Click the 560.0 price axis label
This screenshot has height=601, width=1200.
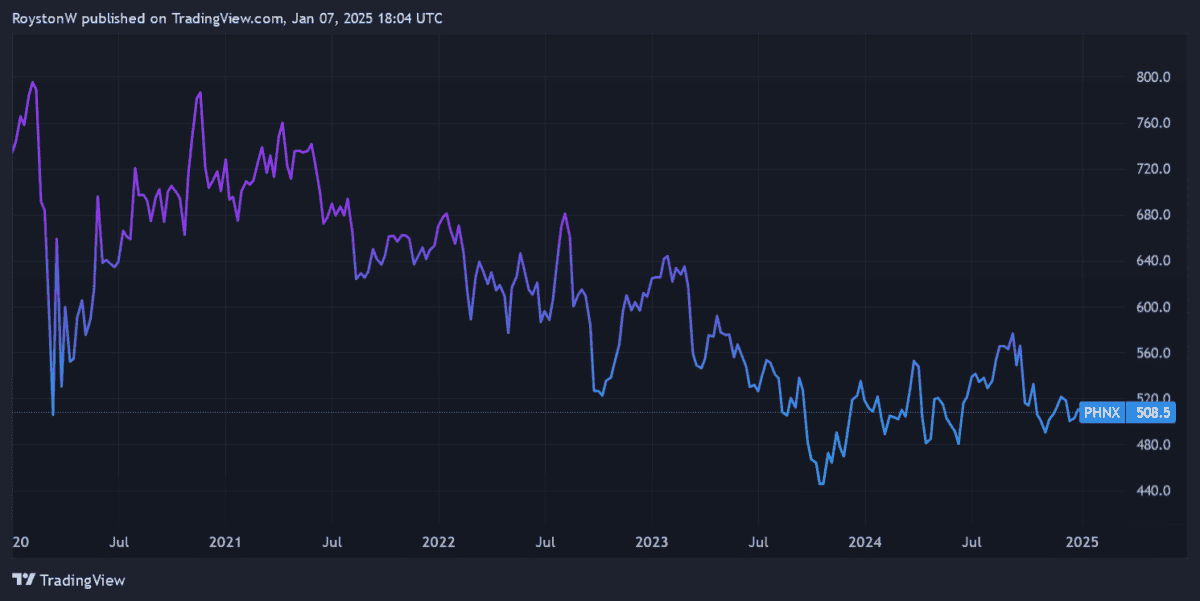(1152, 353)
